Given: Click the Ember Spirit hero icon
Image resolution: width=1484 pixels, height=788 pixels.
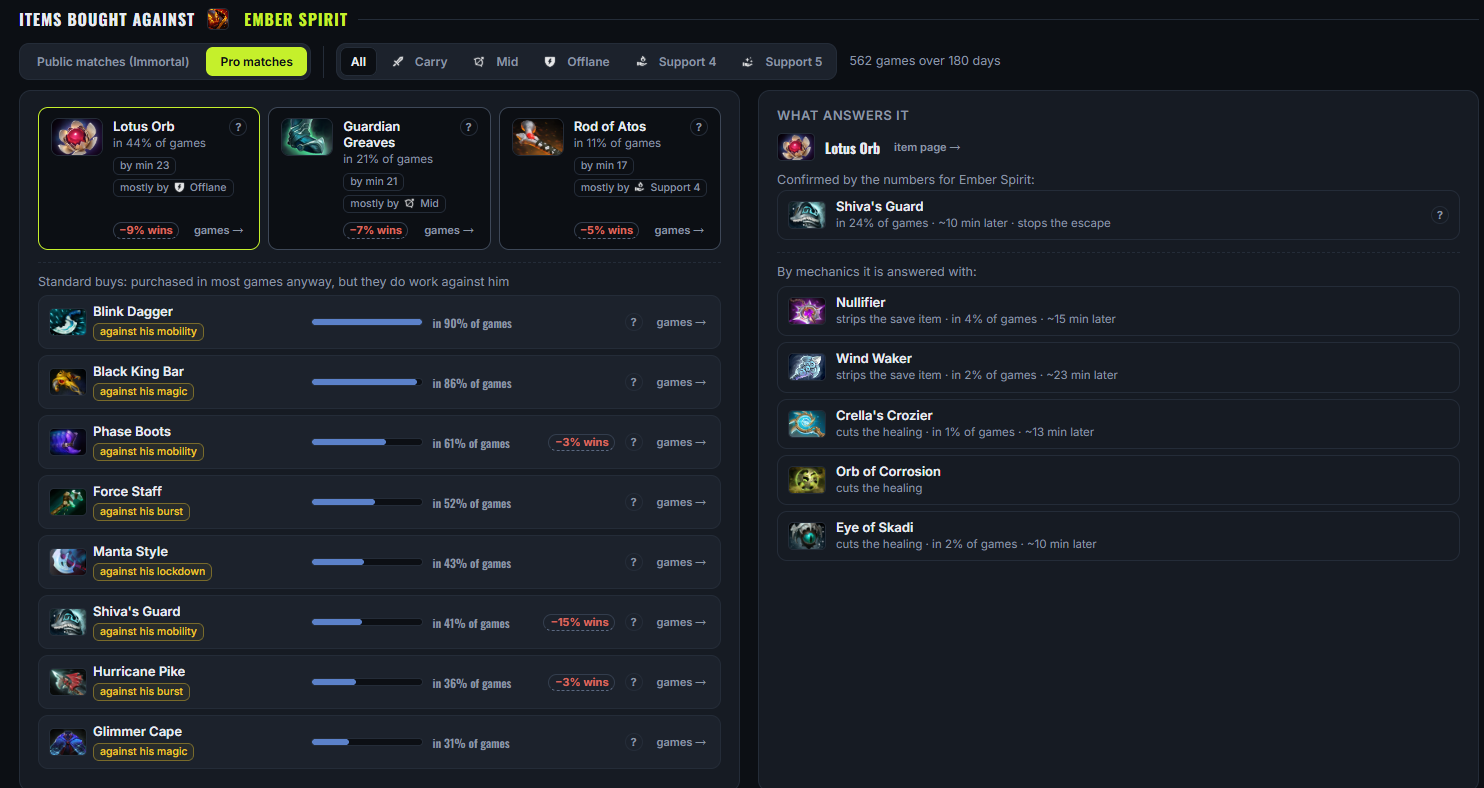Looking at the screenshot, I should pos(218,19).
